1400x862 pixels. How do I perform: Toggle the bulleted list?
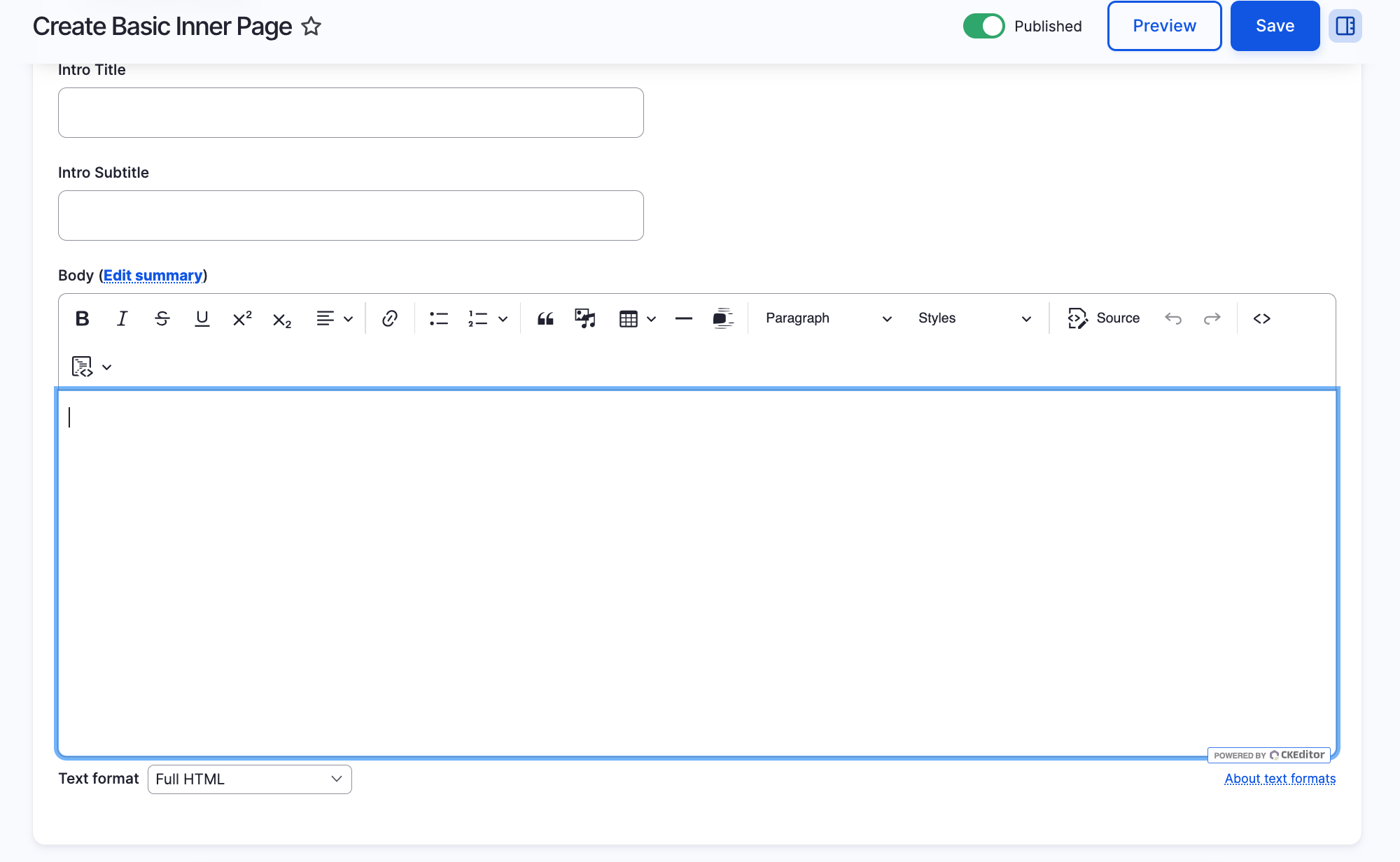(438, 318)
